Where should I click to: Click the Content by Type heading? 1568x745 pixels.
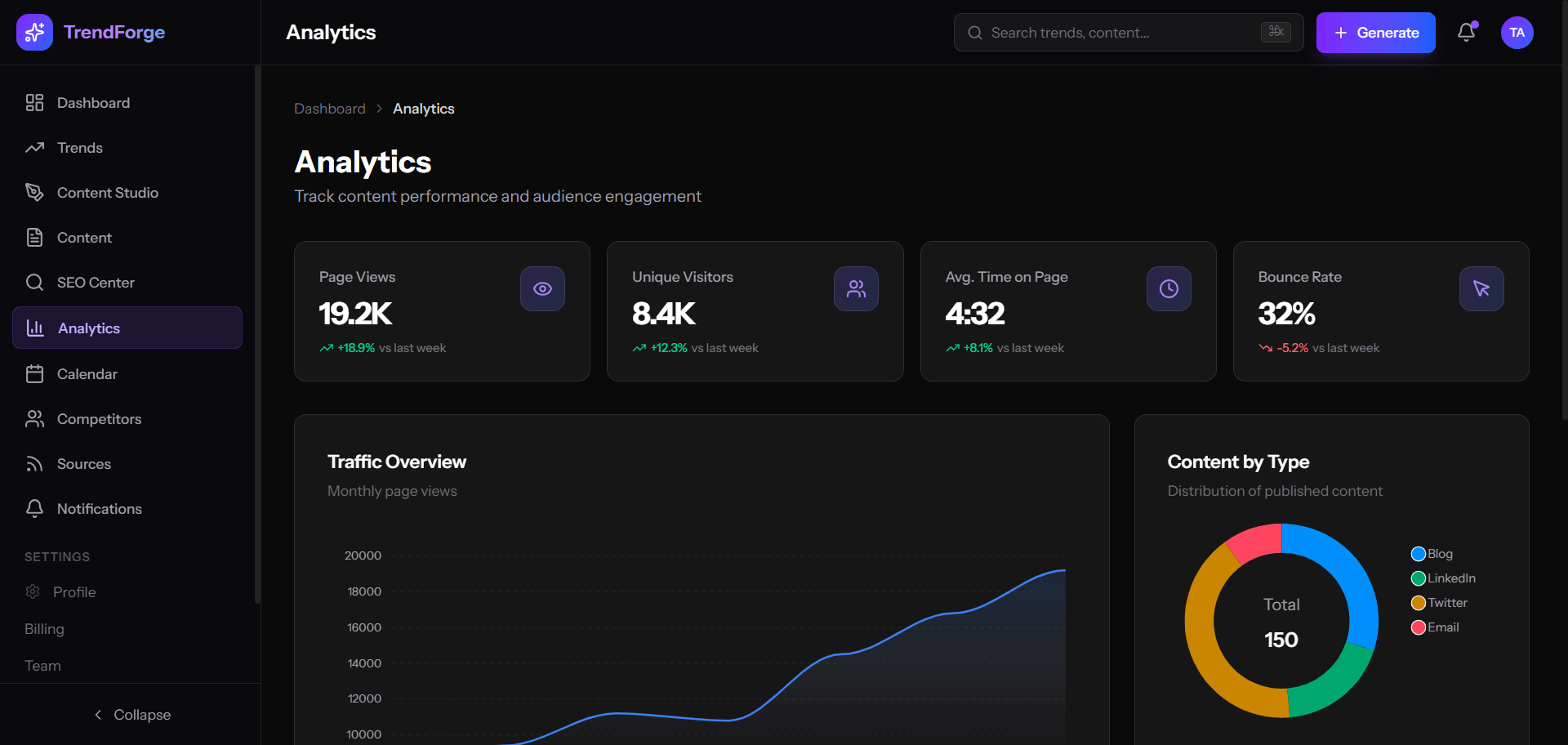1238,462
